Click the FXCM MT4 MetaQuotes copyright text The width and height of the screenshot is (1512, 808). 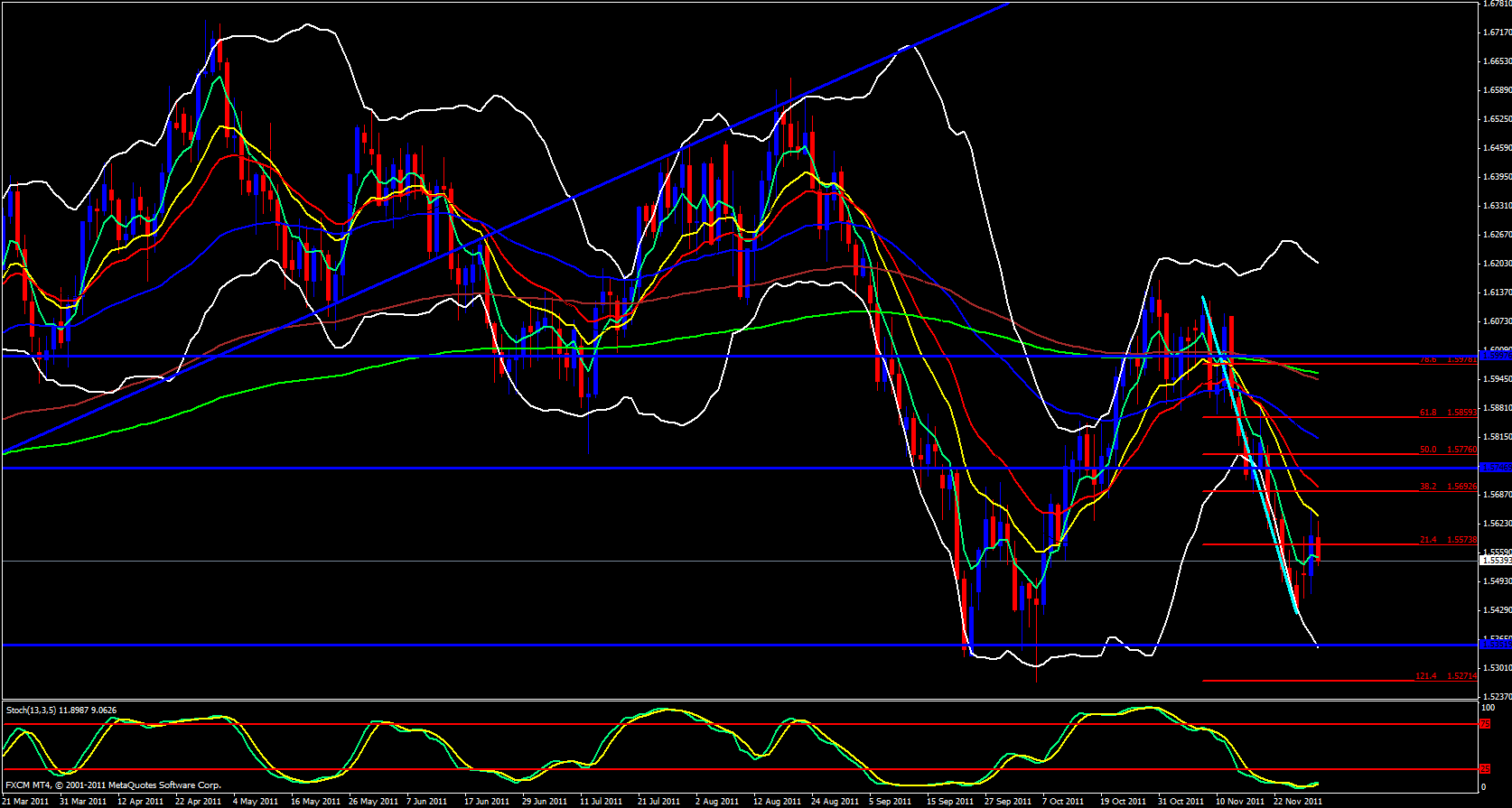pos(113,785)
